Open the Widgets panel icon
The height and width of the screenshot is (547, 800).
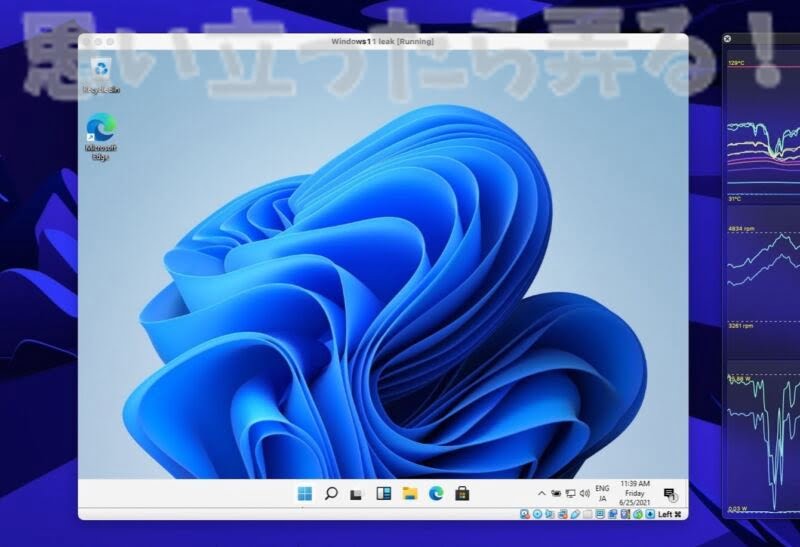384,493
